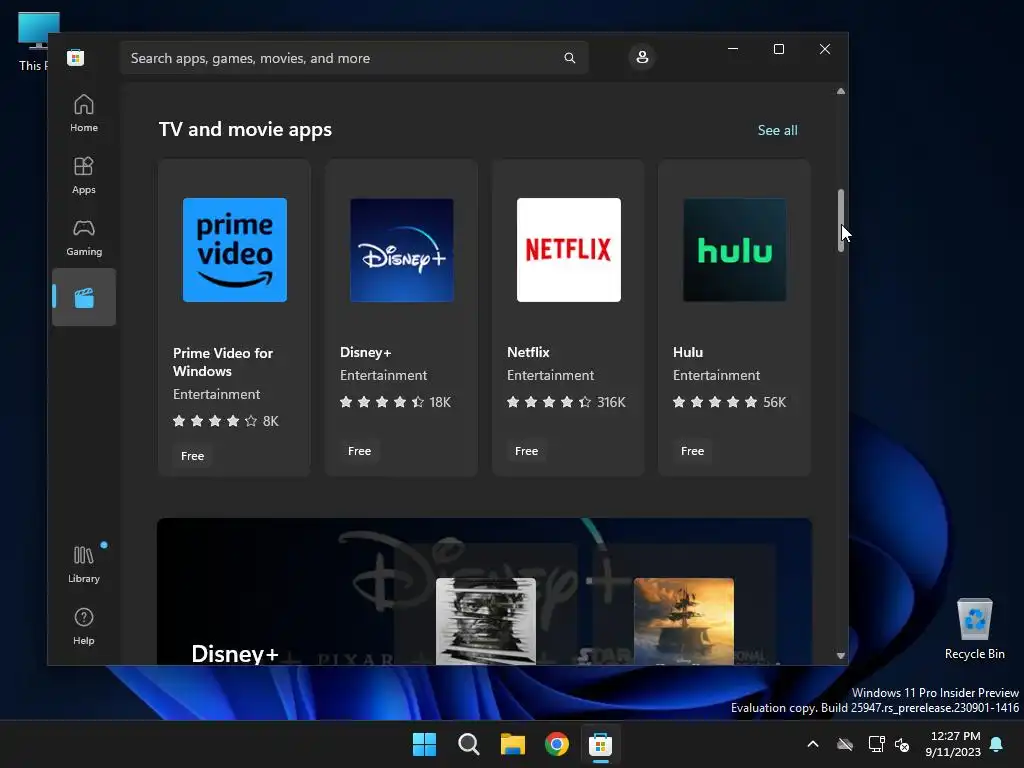
Task: Click the banner's face poster thumbnail
Action: coord(486,621)
